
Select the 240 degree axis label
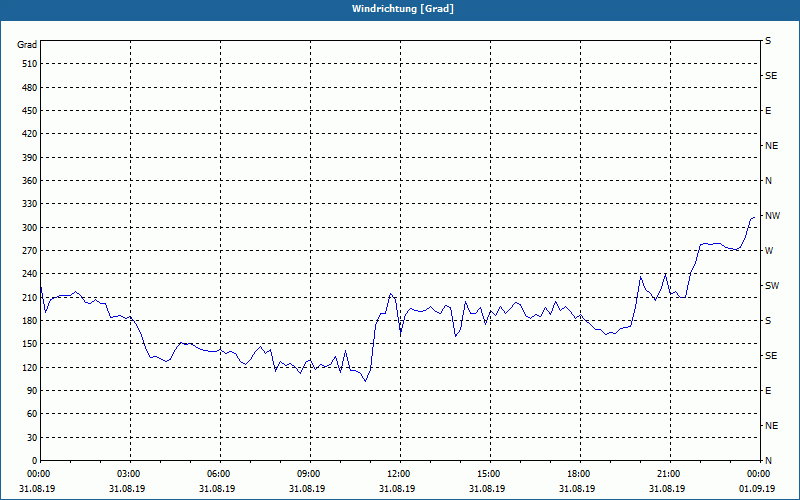[x=29, y=274]
